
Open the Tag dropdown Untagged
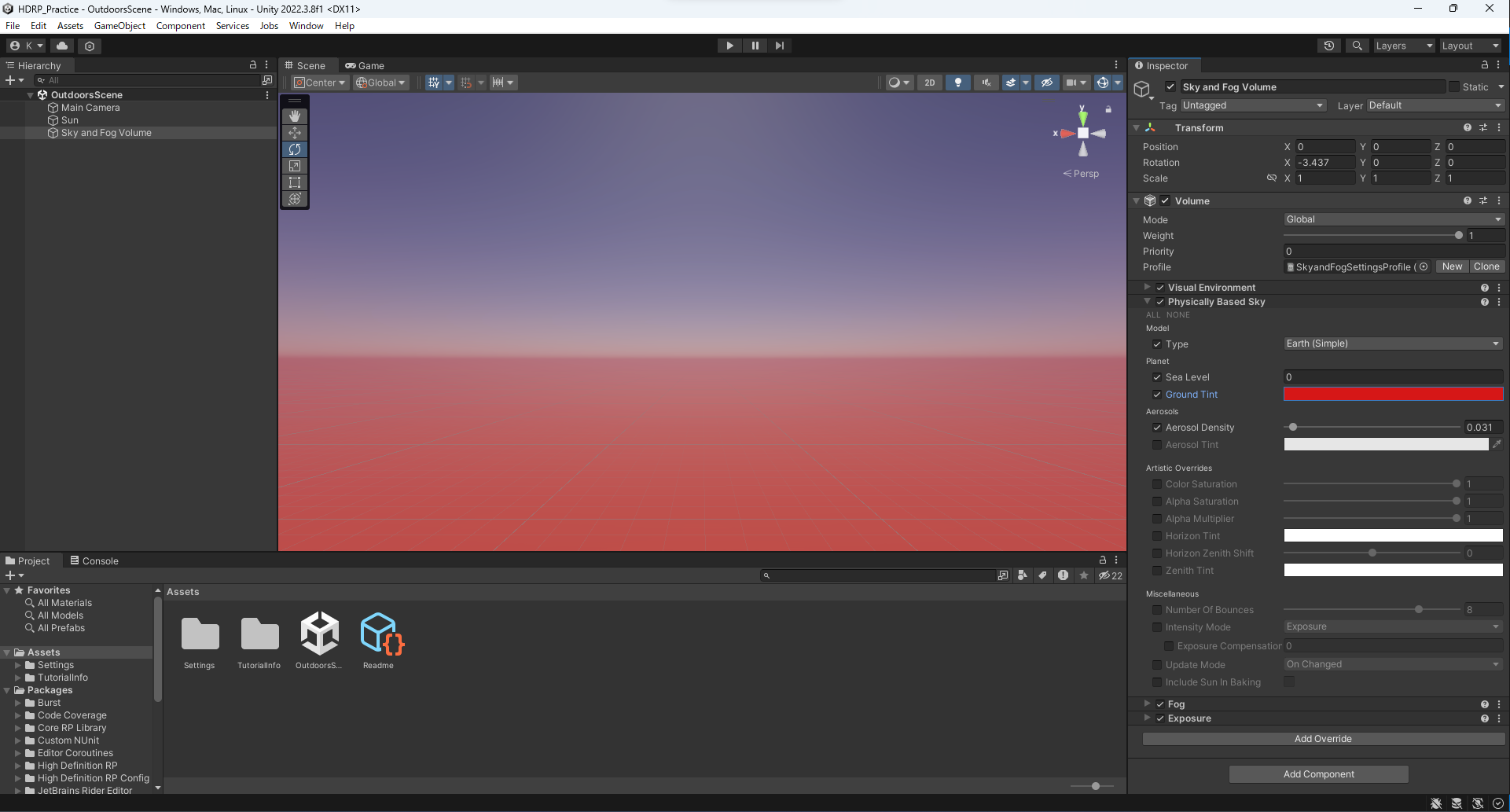[x=1253, y=105]
